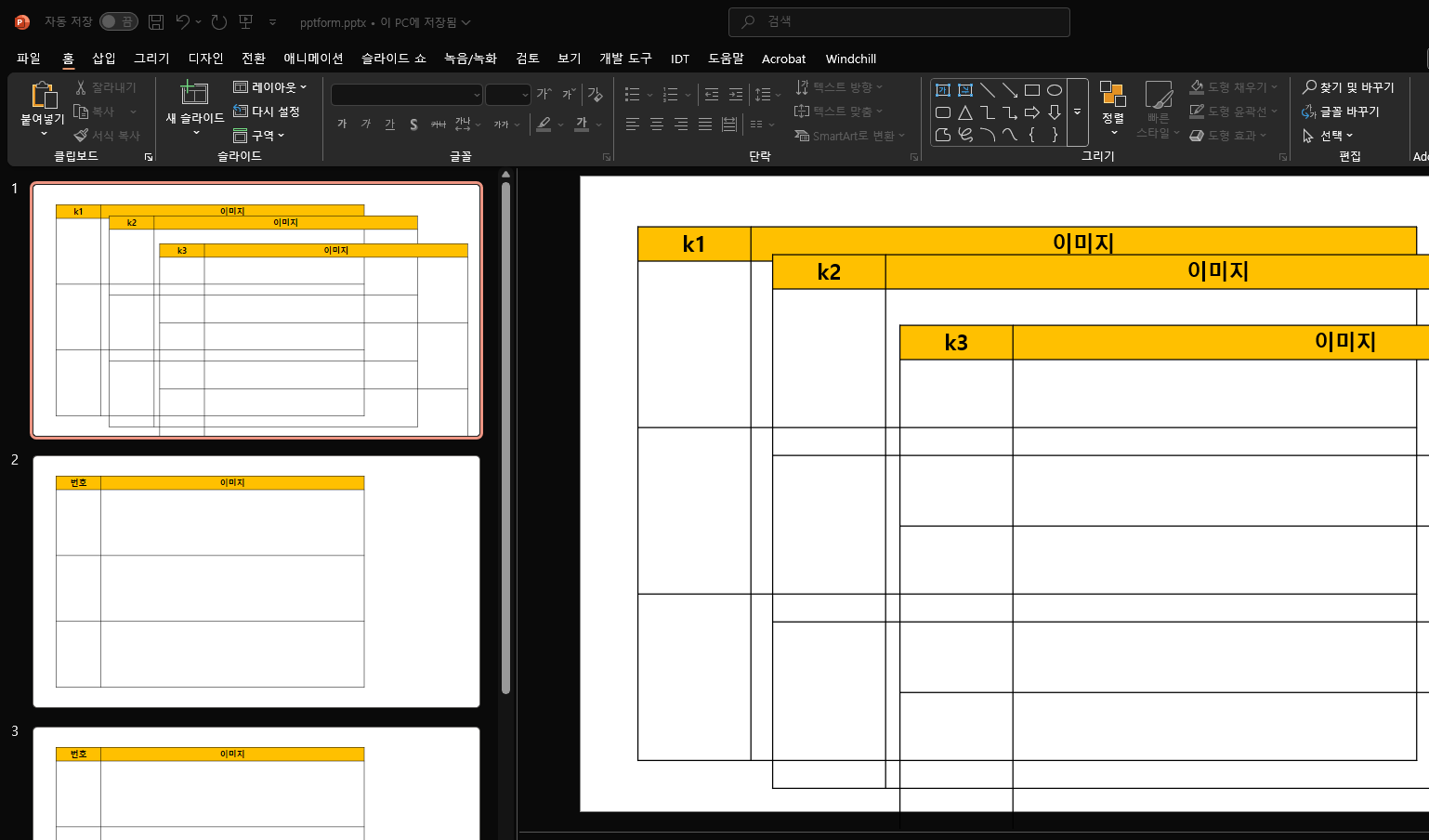Start slideshow from beginning icon in quick access

(x=246, y=21)
